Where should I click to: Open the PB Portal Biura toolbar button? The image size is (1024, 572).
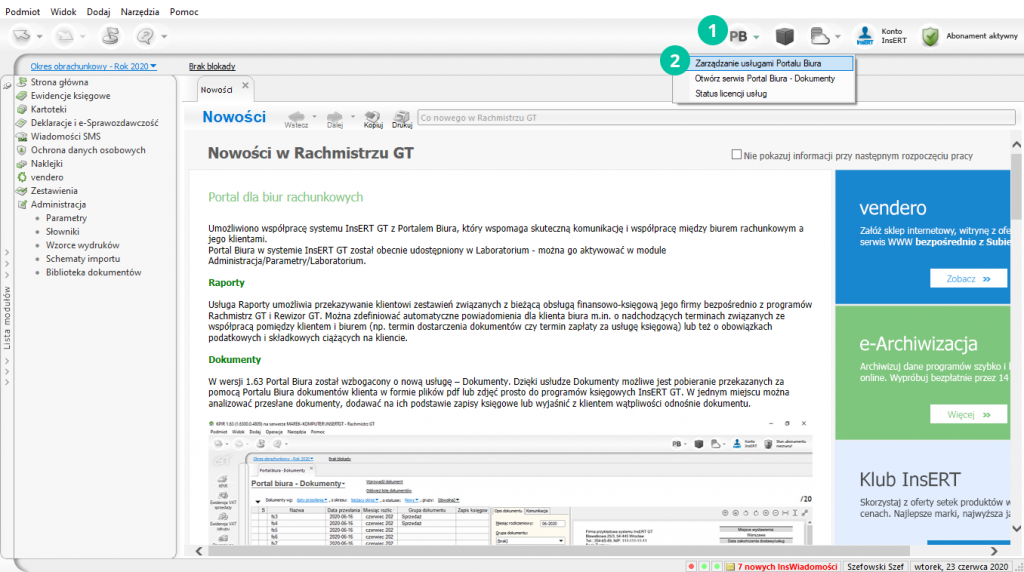tap(738, 37)
